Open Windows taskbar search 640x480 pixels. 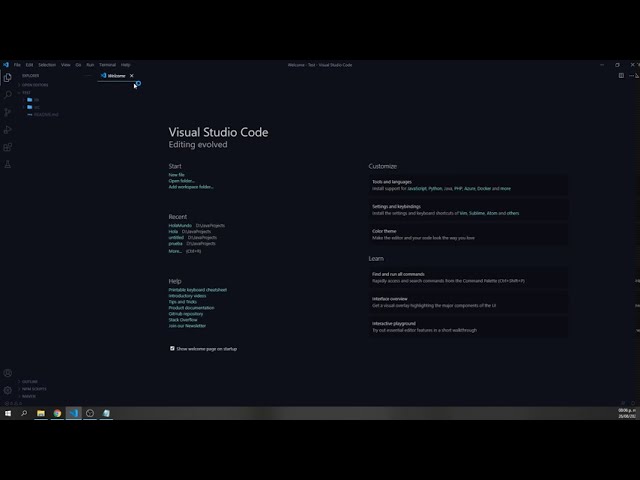point(24,413)
